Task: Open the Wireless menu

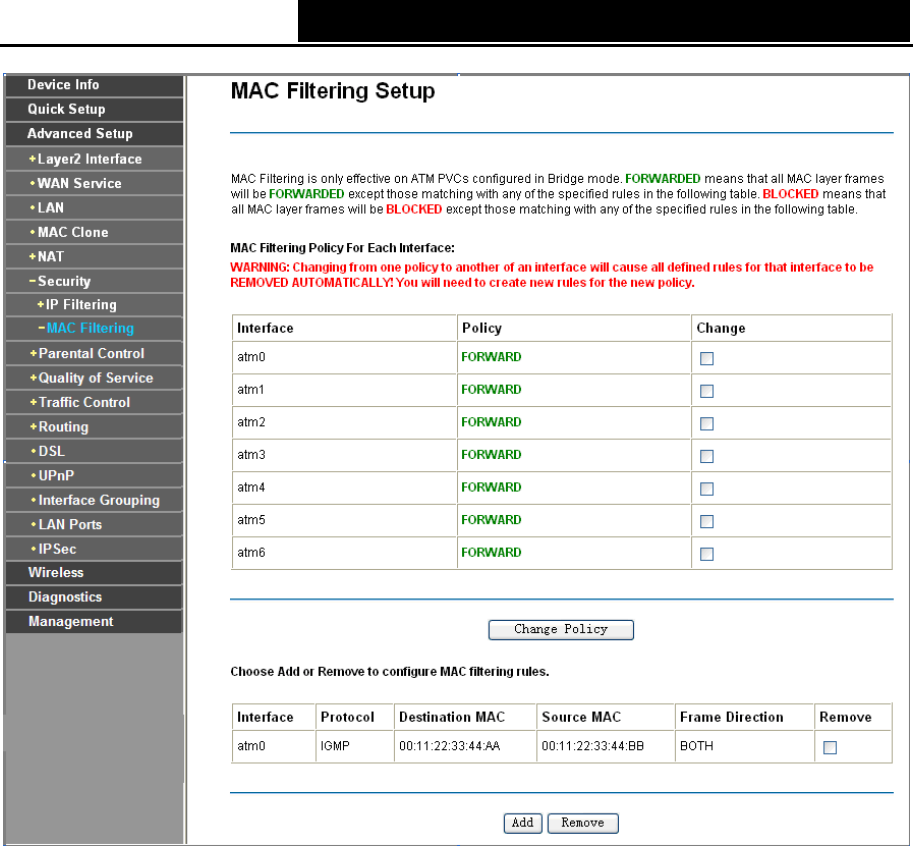Action: pyautogui.click(x=56, y=573)
